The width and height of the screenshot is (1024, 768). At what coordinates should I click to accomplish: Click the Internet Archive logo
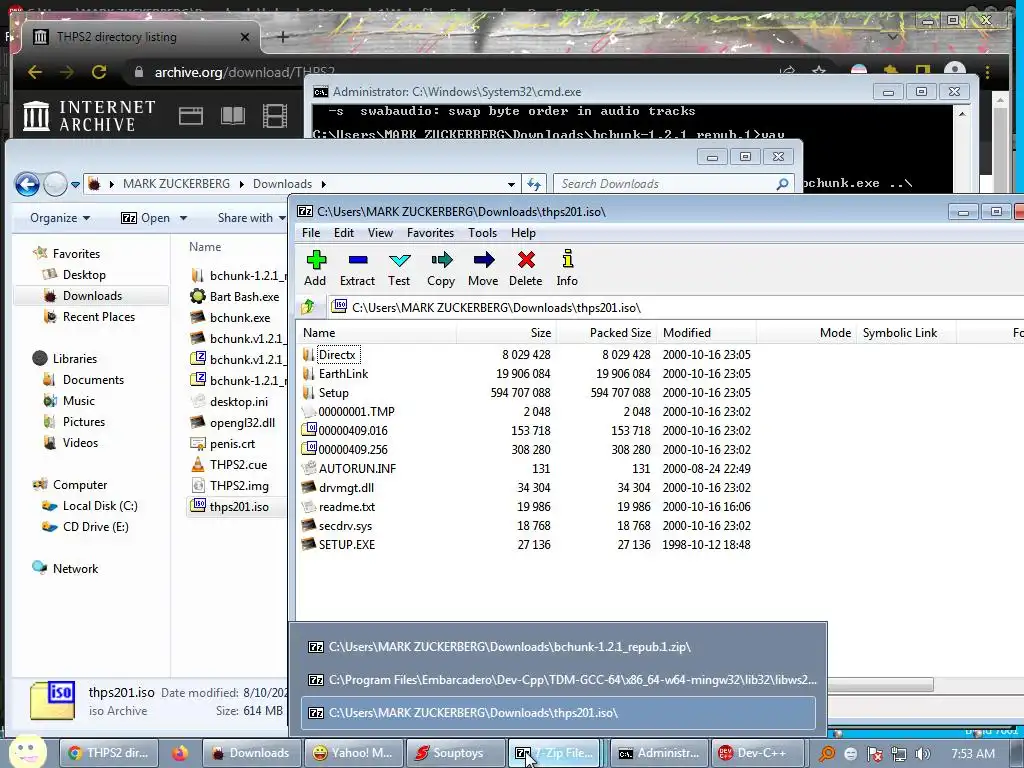click(89, 116)
